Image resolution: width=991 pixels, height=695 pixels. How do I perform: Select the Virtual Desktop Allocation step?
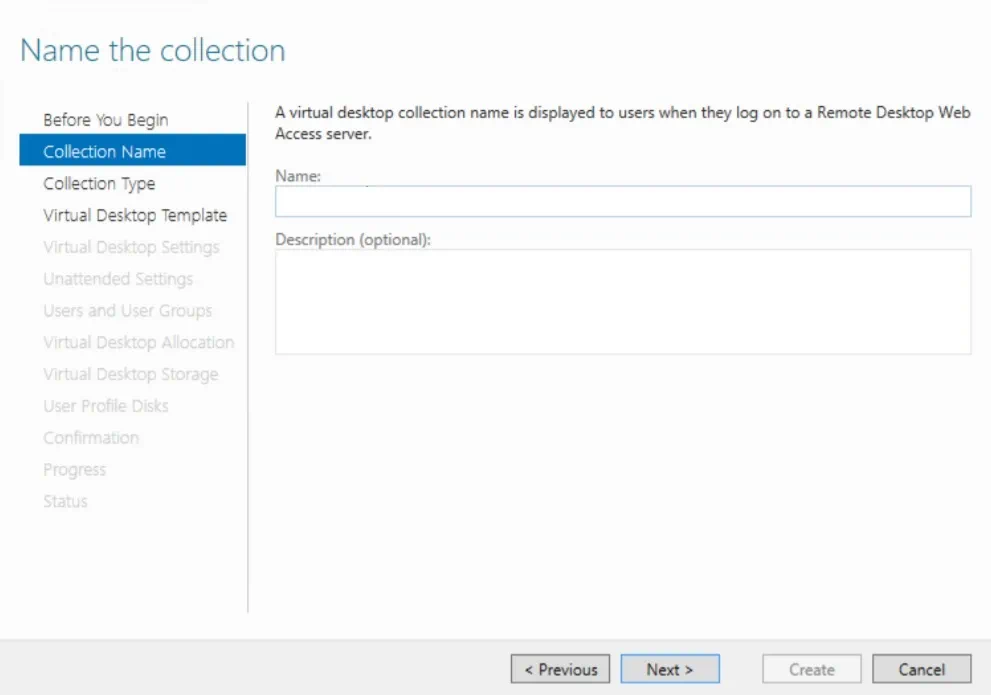click(x=138, y=343)
